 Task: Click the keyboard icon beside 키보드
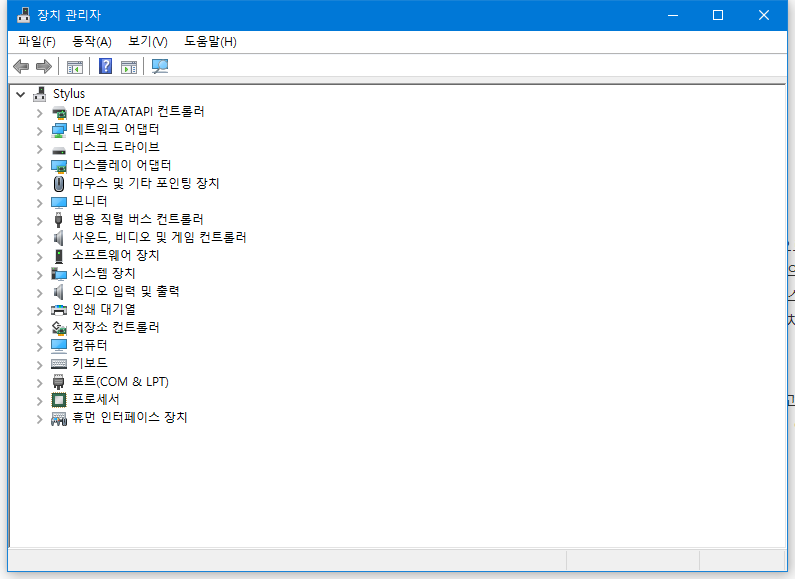tap(59, 364)
